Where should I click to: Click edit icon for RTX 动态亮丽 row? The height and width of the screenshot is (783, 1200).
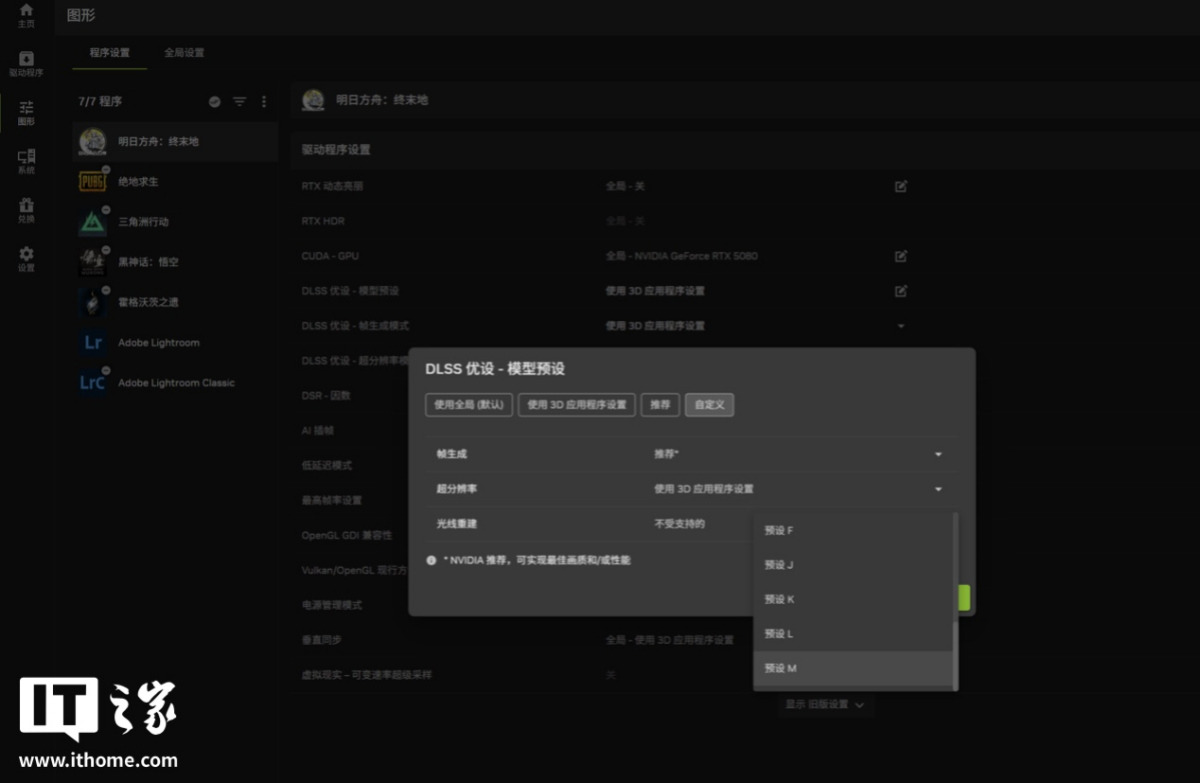[901, 186]
